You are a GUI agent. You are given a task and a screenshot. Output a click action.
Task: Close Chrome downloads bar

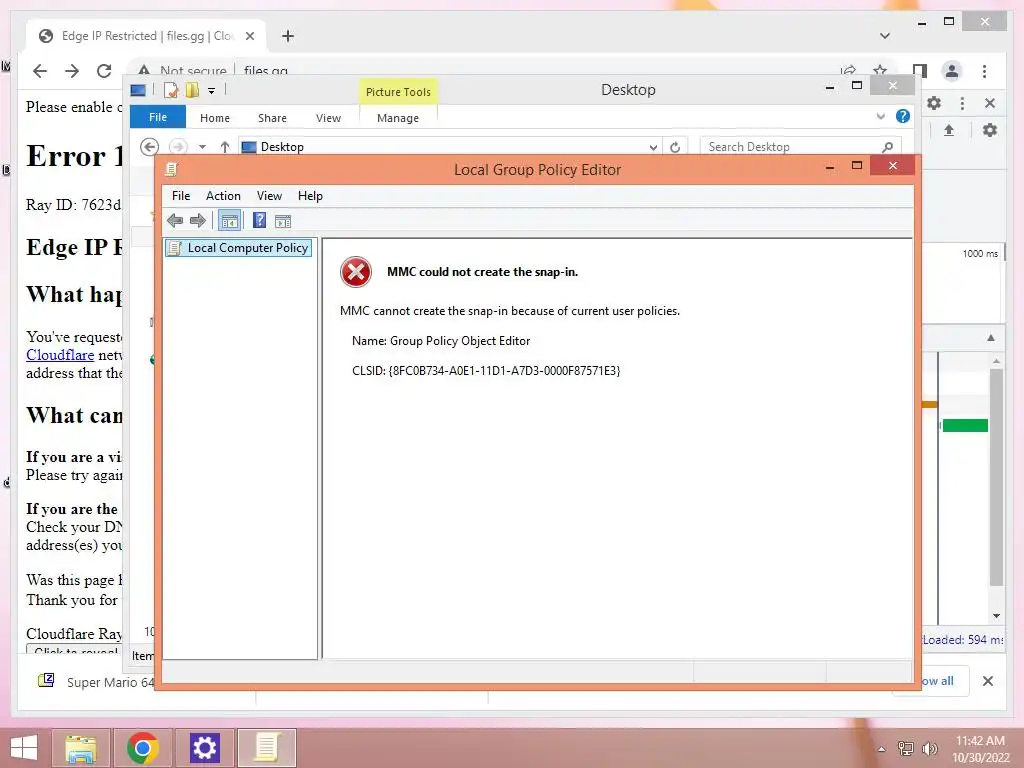988,681
